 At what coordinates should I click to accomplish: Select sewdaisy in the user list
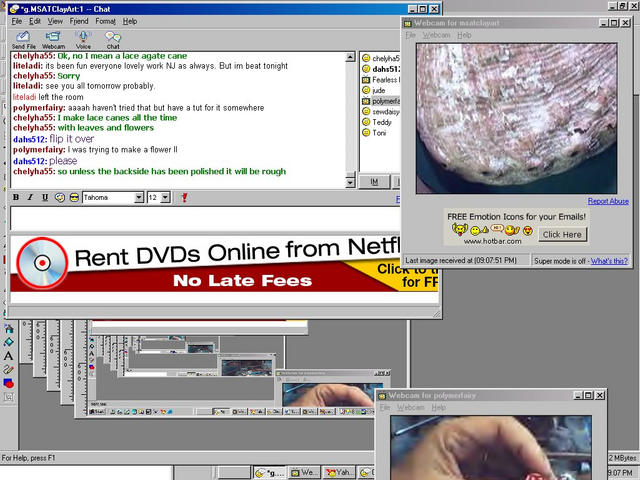pyautogui.click(x=380, y=111)
